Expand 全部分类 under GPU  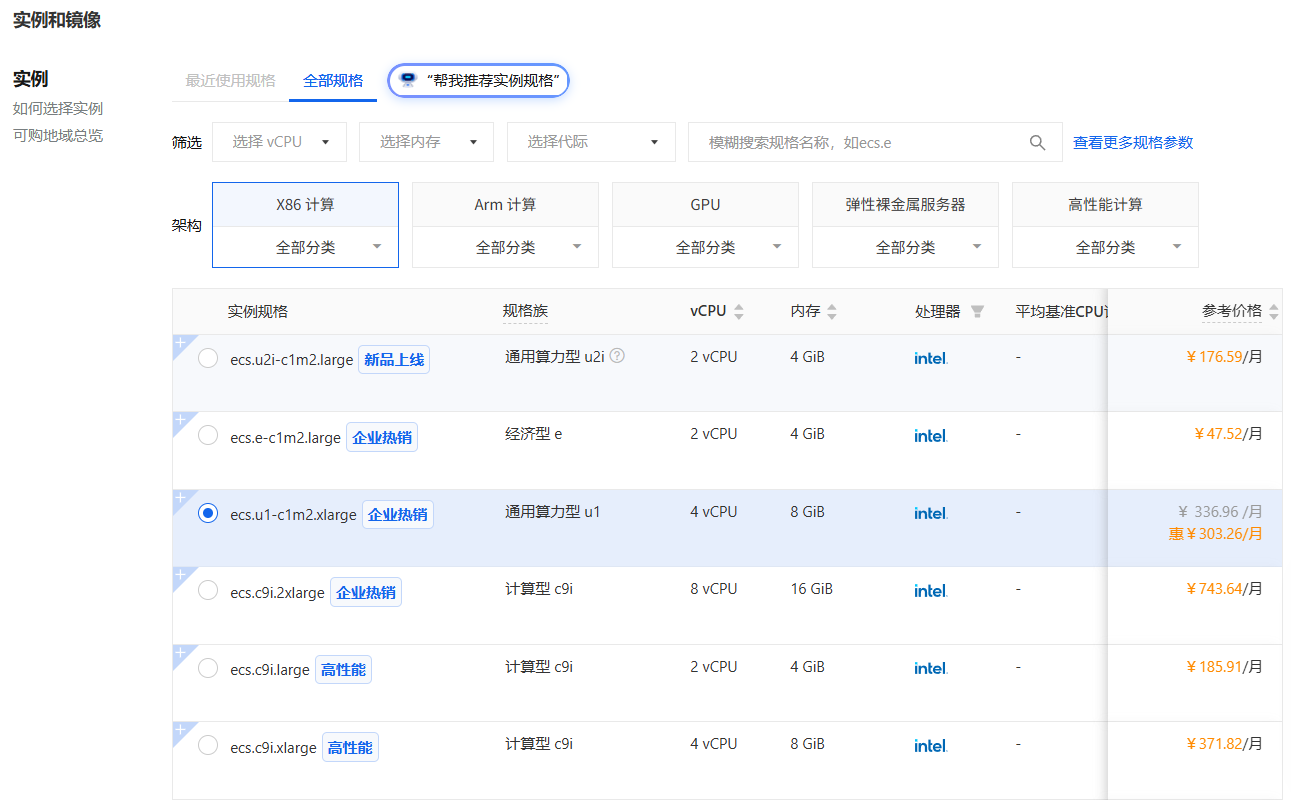tap(705, 247)
